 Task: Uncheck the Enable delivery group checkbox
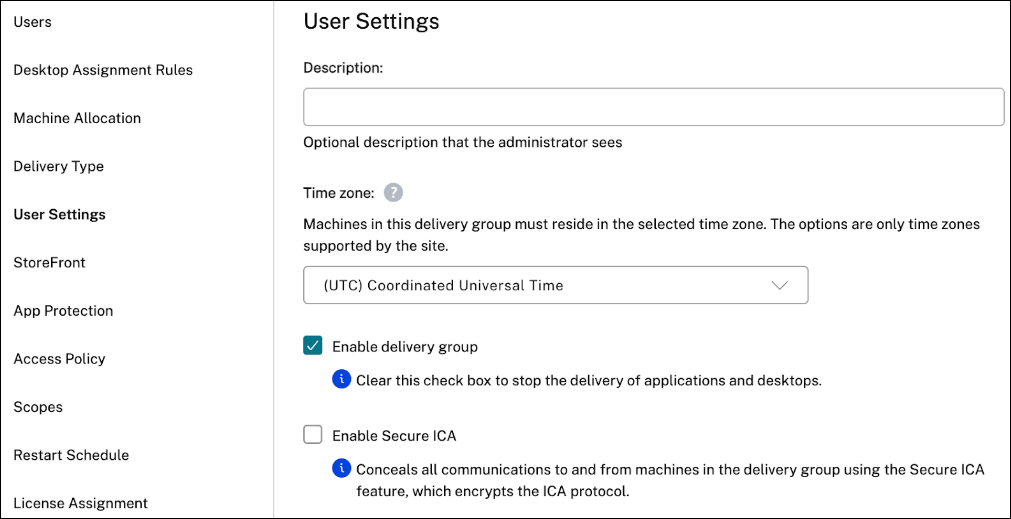click(313, 346)
